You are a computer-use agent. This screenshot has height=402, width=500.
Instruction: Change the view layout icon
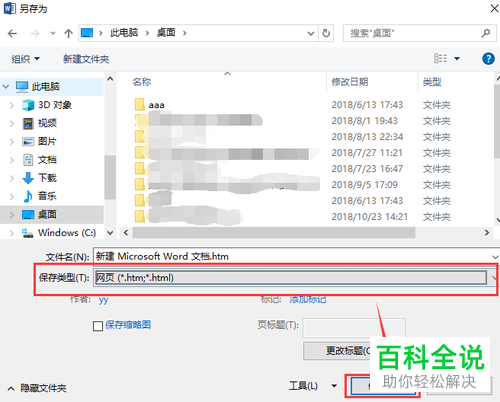click(x=441, y=58)
